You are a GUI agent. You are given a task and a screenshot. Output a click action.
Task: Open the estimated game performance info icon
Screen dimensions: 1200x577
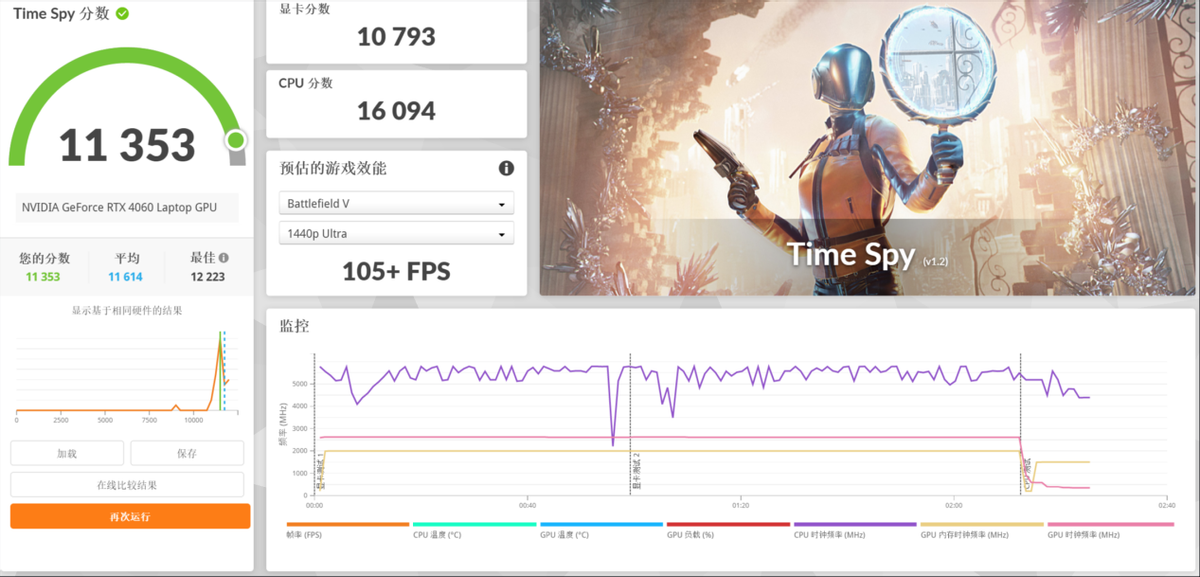[x=506, y=168]
